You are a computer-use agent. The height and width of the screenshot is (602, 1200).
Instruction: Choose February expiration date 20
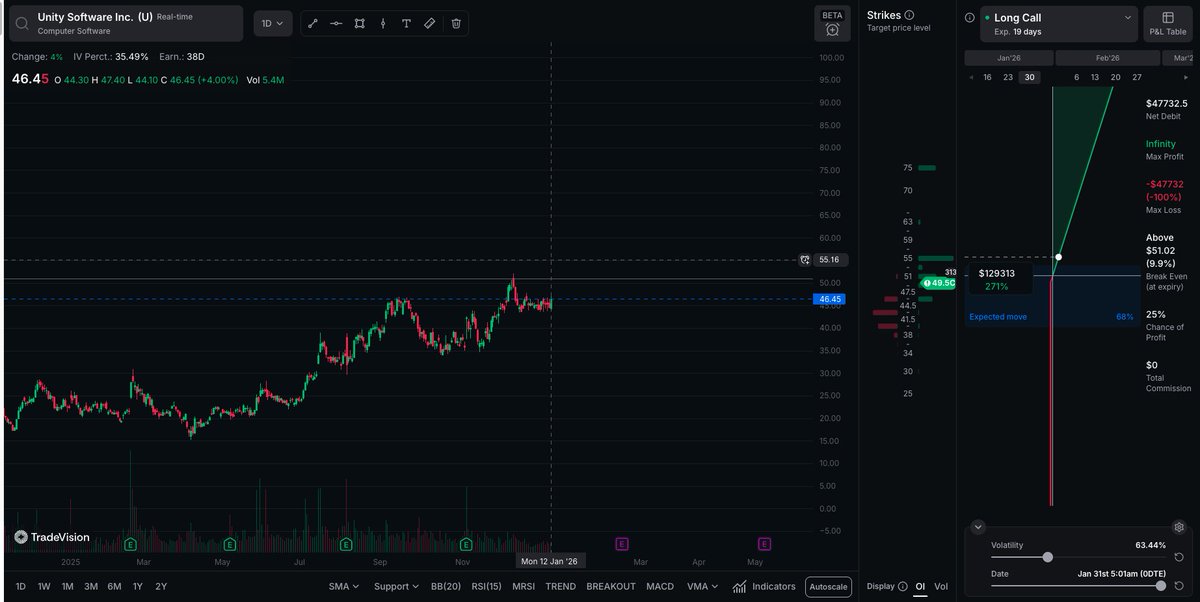click(x=1115, y=77)
